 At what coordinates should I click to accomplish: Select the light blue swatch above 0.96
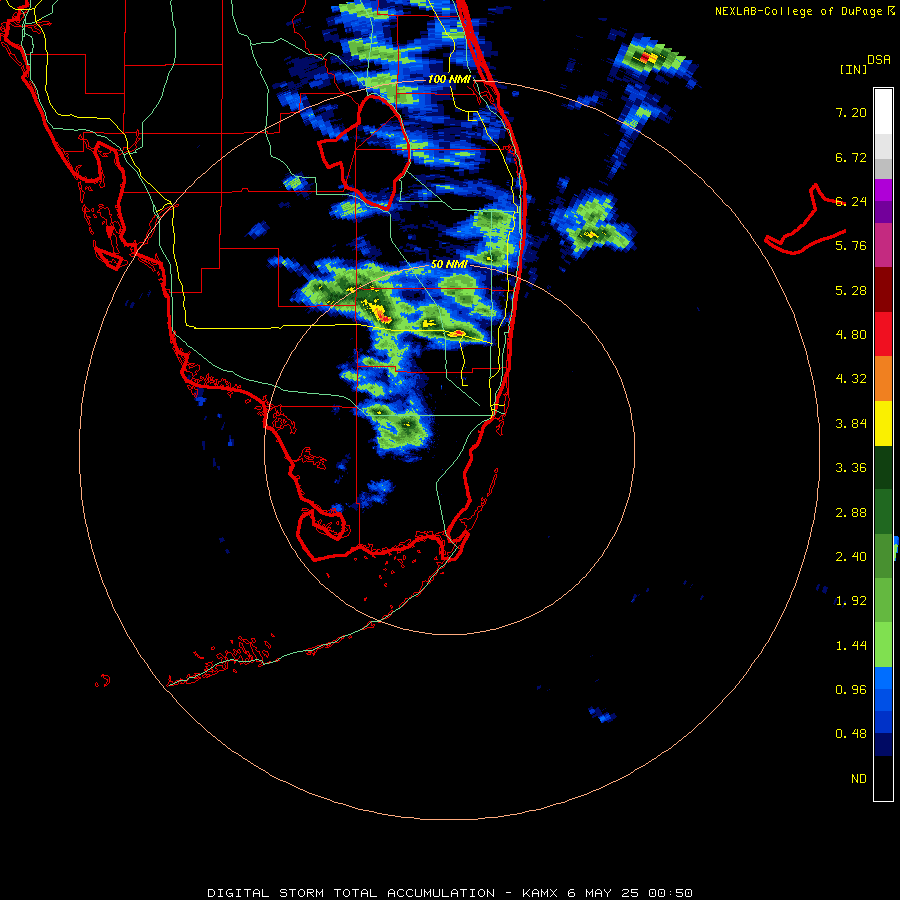coord(883,678)
